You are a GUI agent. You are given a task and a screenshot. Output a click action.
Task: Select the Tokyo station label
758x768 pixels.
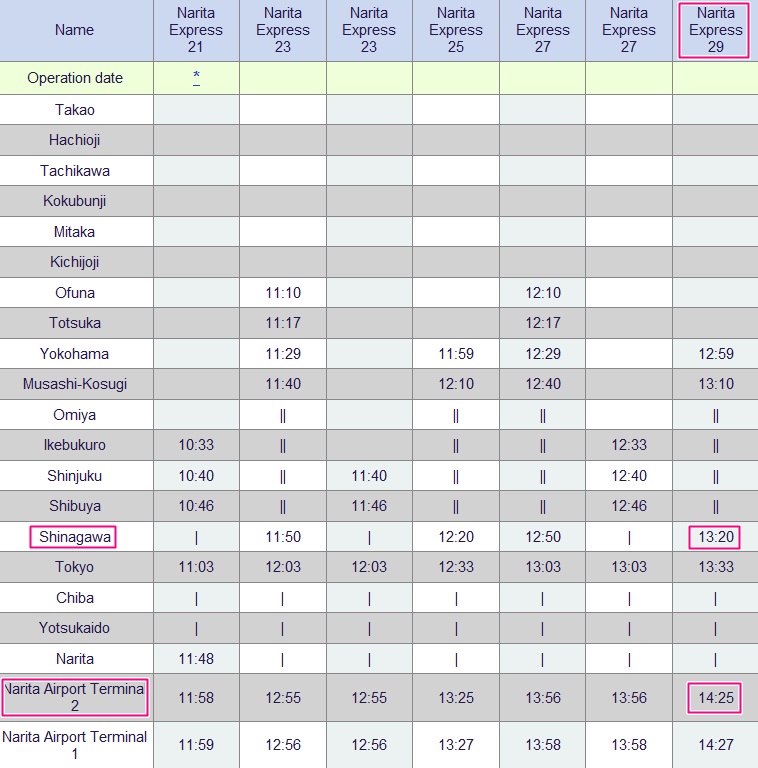tap(74, 567)
